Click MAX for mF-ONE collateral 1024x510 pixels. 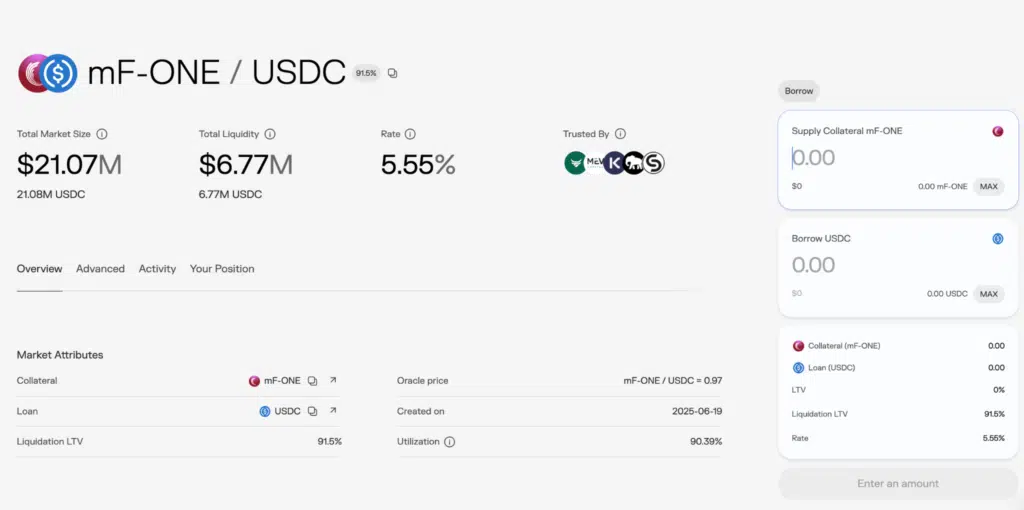988,187
